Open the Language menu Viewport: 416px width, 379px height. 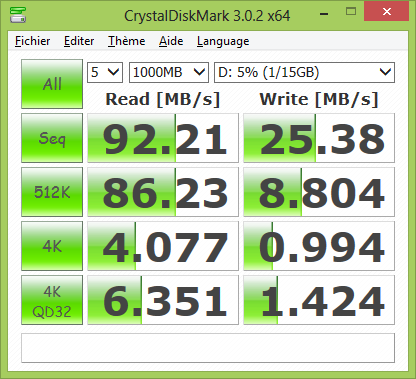[223, 41]
